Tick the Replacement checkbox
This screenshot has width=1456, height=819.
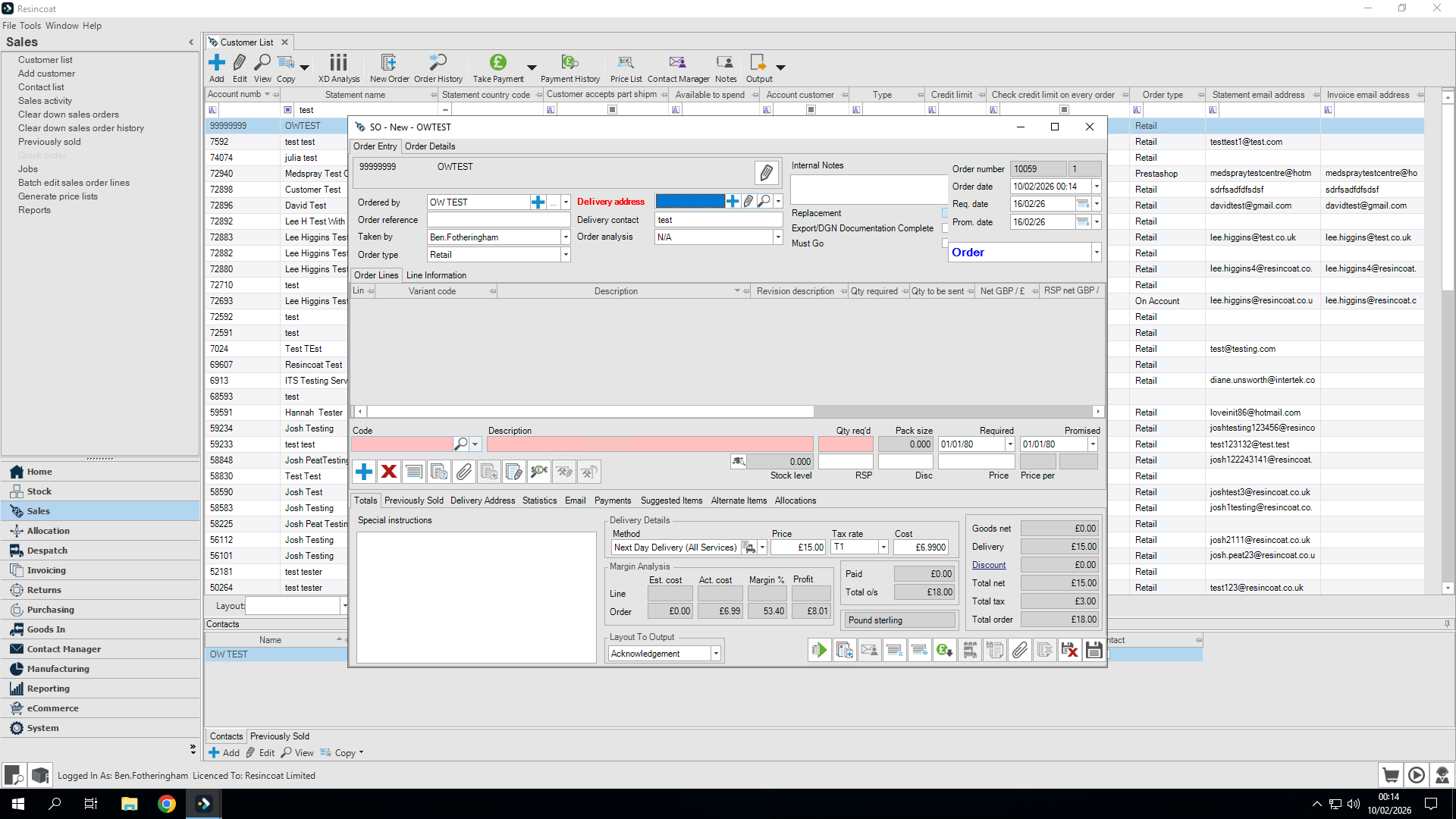click(945, 213)
